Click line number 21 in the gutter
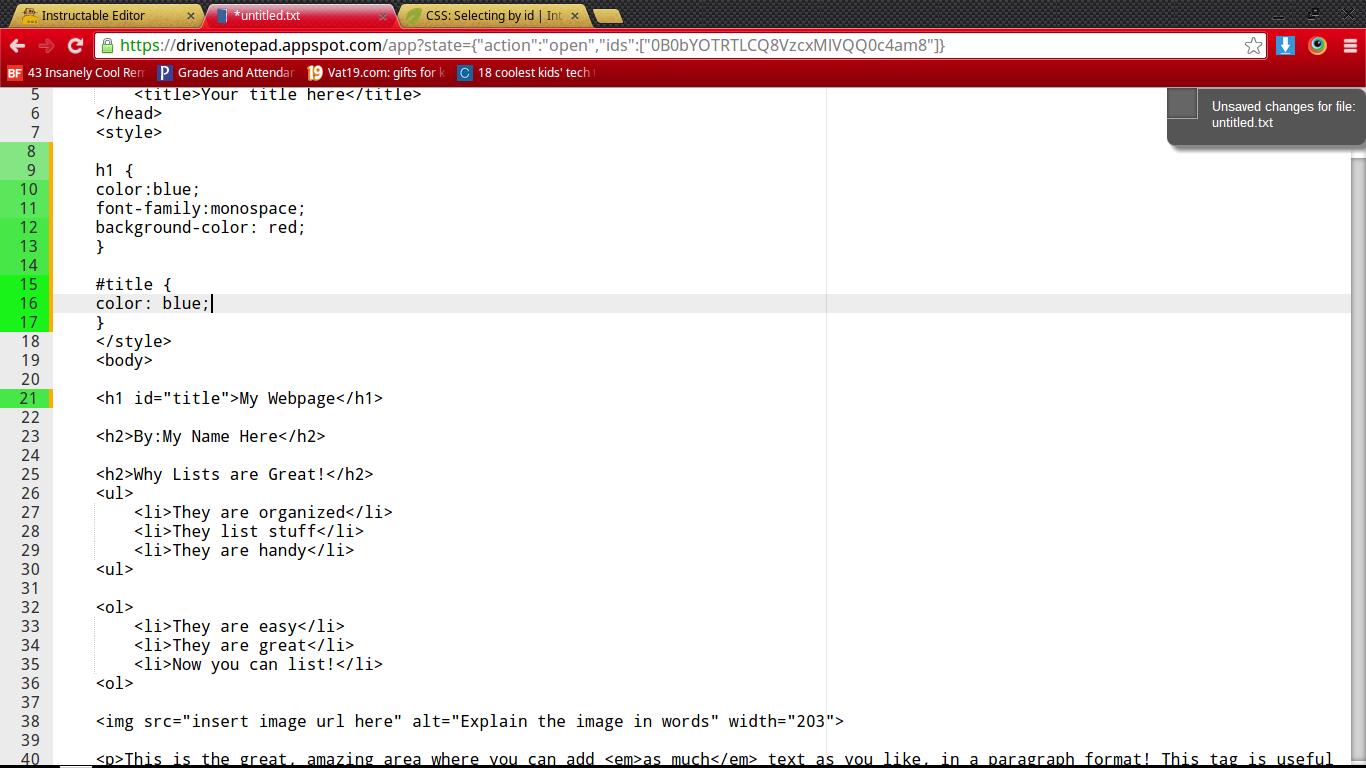Screen dimensions: 1366x768 tap(28, 399)
